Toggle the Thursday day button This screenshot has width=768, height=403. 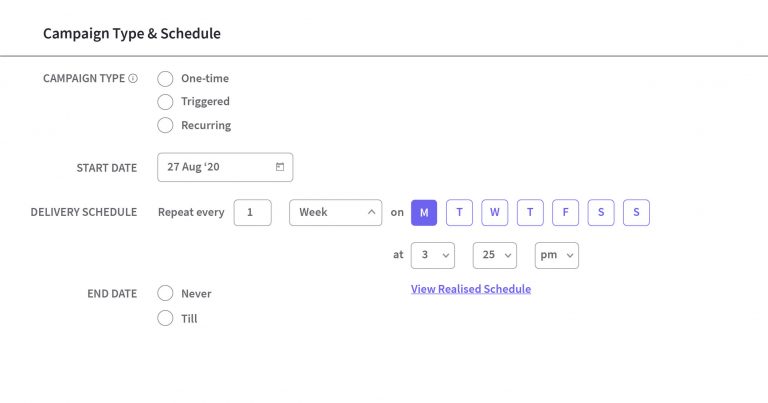(530, 213)
